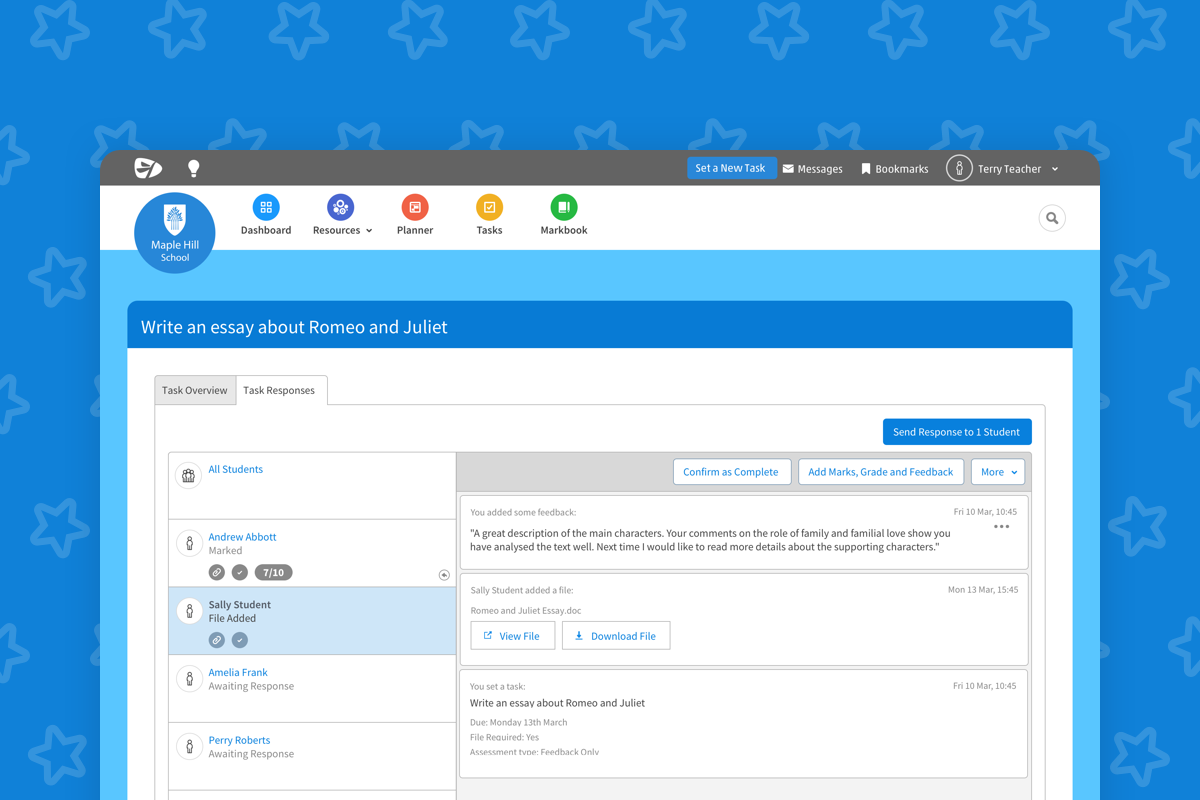1200x800 pixels.
Task: Click the 'Sally Student added a file:' label
Action: pyautogui.click(x=522, y=591)
